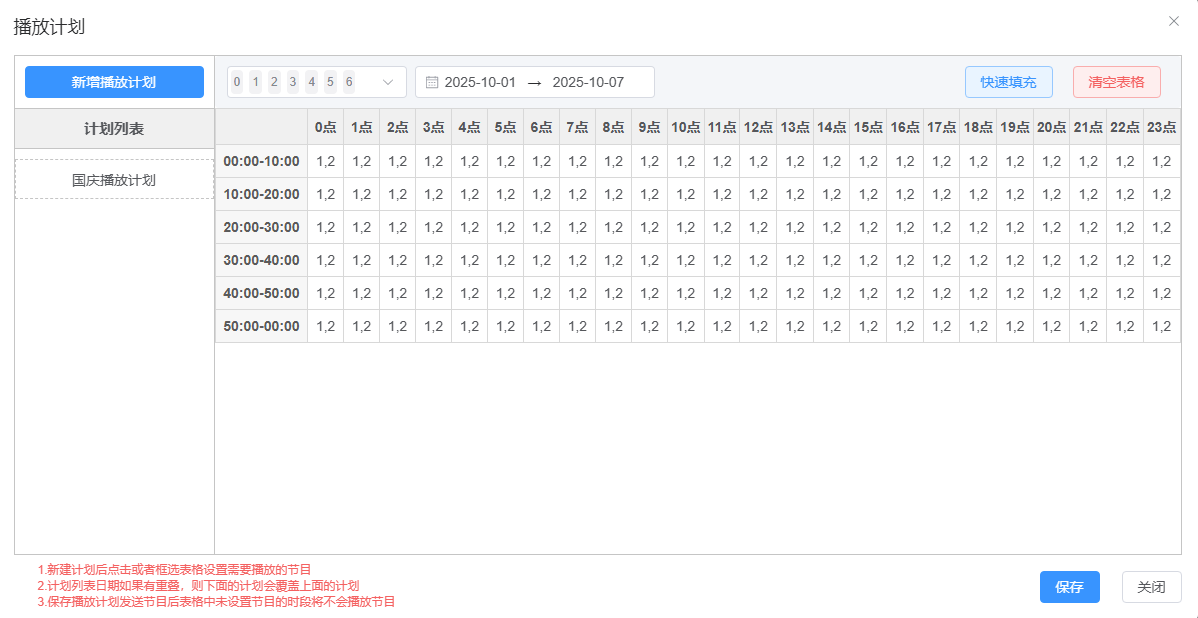The width and height of the screenshot is (1198, 618).
Task: Click the calendar icon in date range picker
Action: pos(432,82)
